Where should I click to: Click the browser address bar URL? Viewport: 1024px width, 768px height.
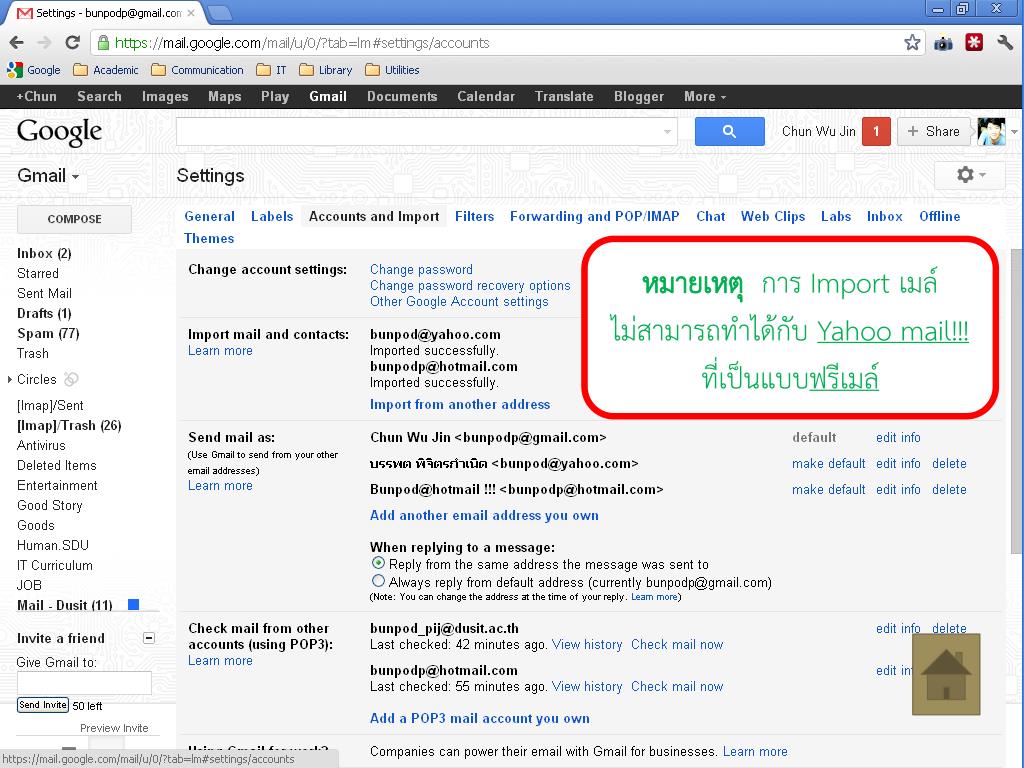tap(302, 43)
